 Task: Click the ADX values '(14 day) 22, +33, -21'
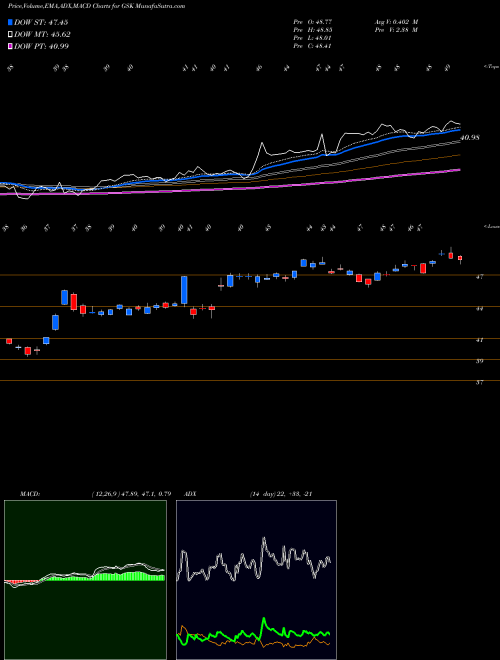tap(281, 494)
